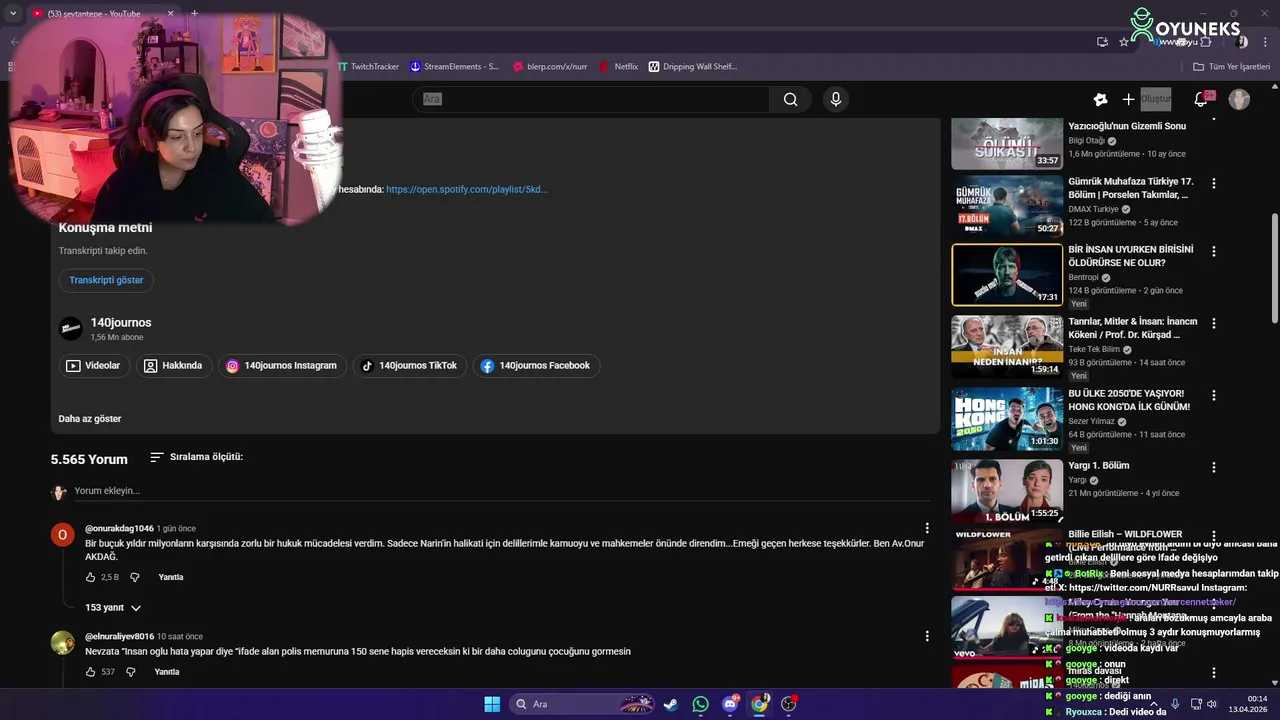Image resolution: width=1280 pixels, height=720 pixels.
Task: Bookmark this page with star icon
Action: tap(1124, 42)
